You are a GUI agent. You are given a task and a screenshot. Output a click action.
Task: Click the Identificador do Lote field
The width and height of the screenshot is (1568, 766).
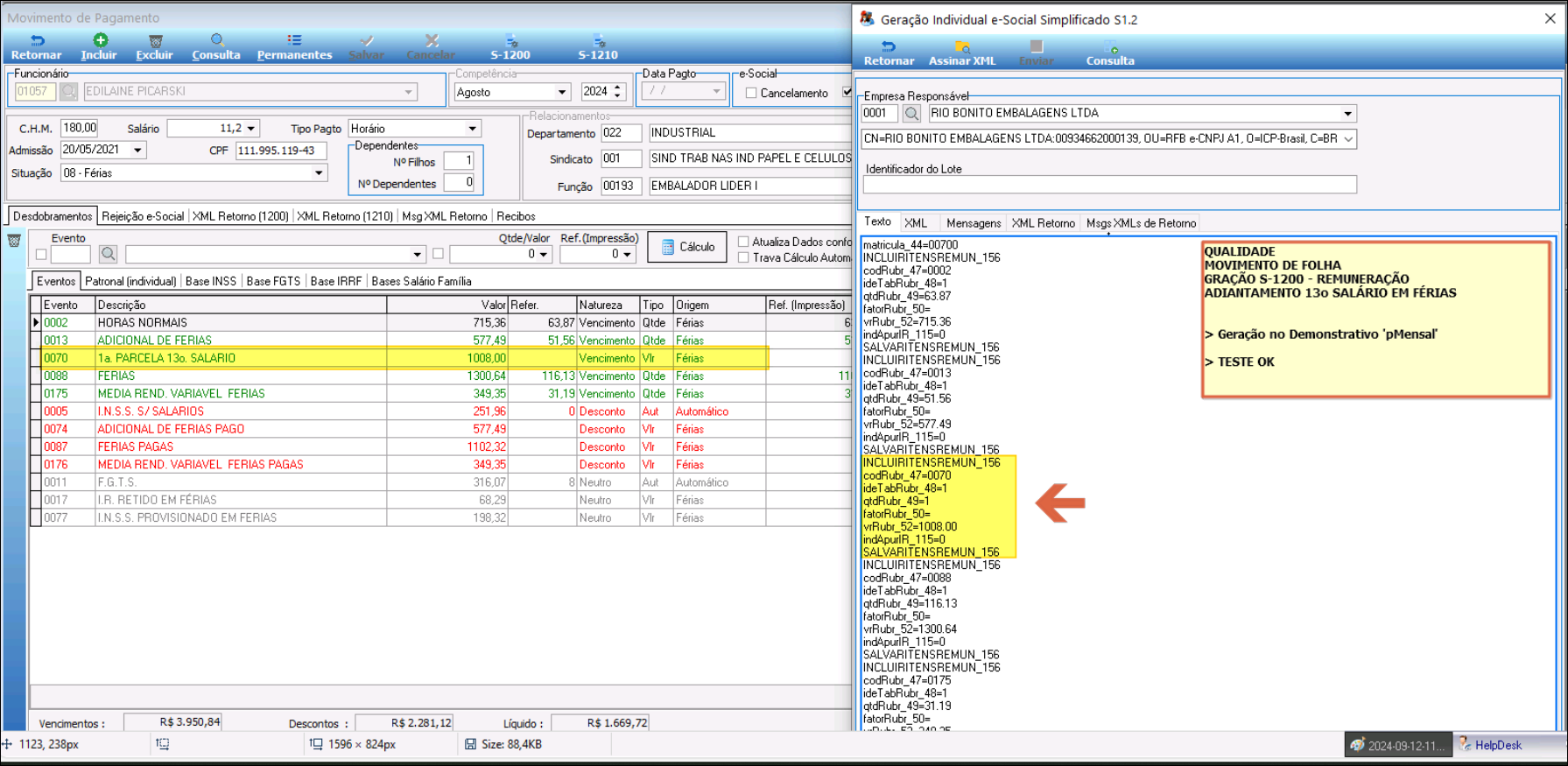(x=1109, y=185)
